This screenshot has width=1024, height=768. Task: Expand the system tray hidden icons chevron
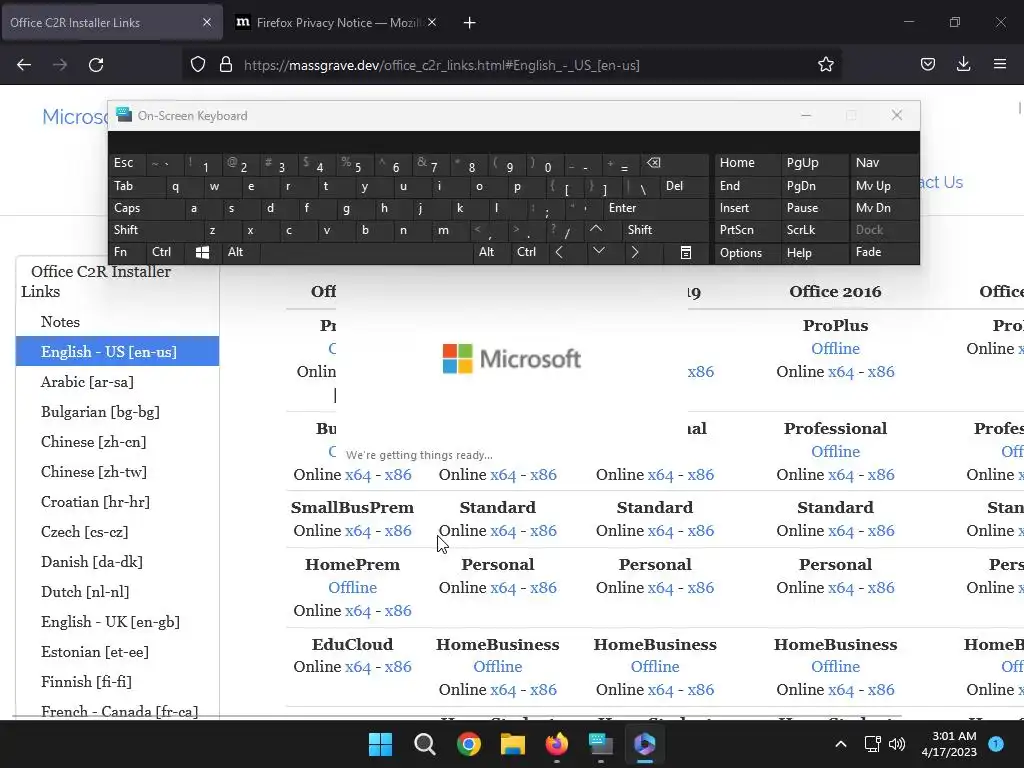click(841, 744)
